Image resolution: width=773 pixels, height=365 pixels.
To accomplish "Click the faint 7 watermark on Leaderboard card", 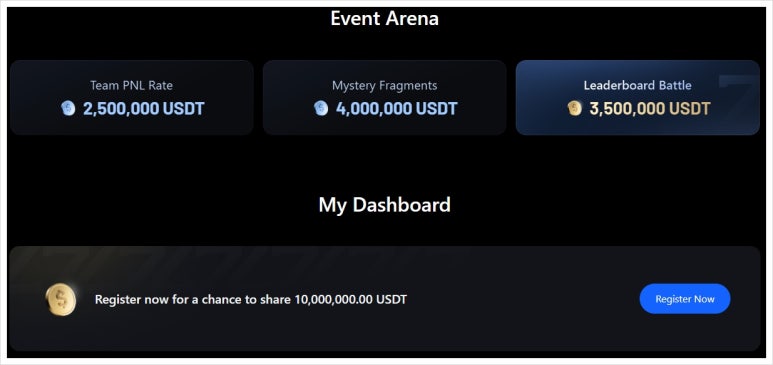I will click(x=738, y=99).
